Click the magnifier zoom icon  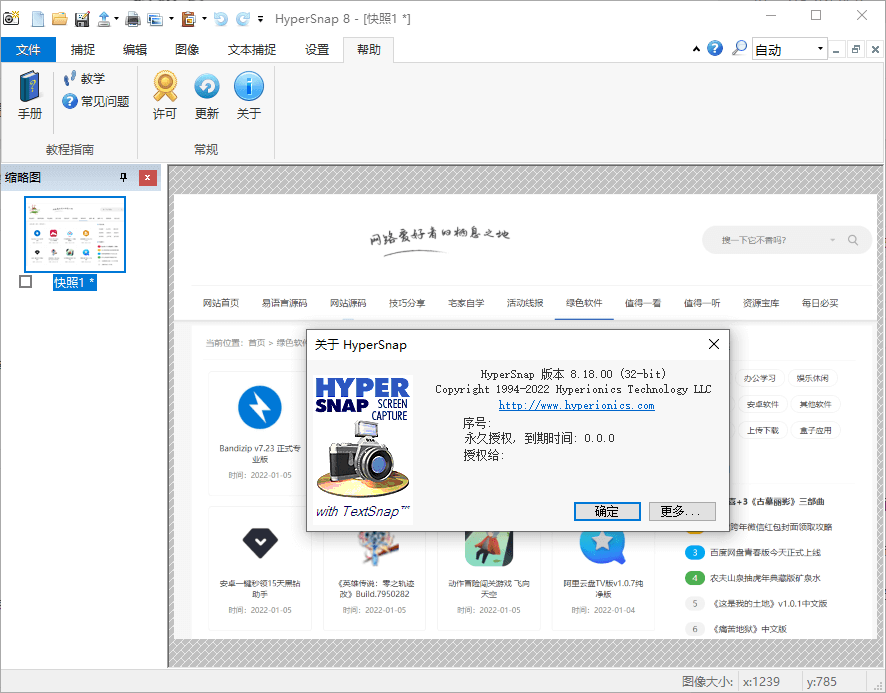(x=739, y=49)
